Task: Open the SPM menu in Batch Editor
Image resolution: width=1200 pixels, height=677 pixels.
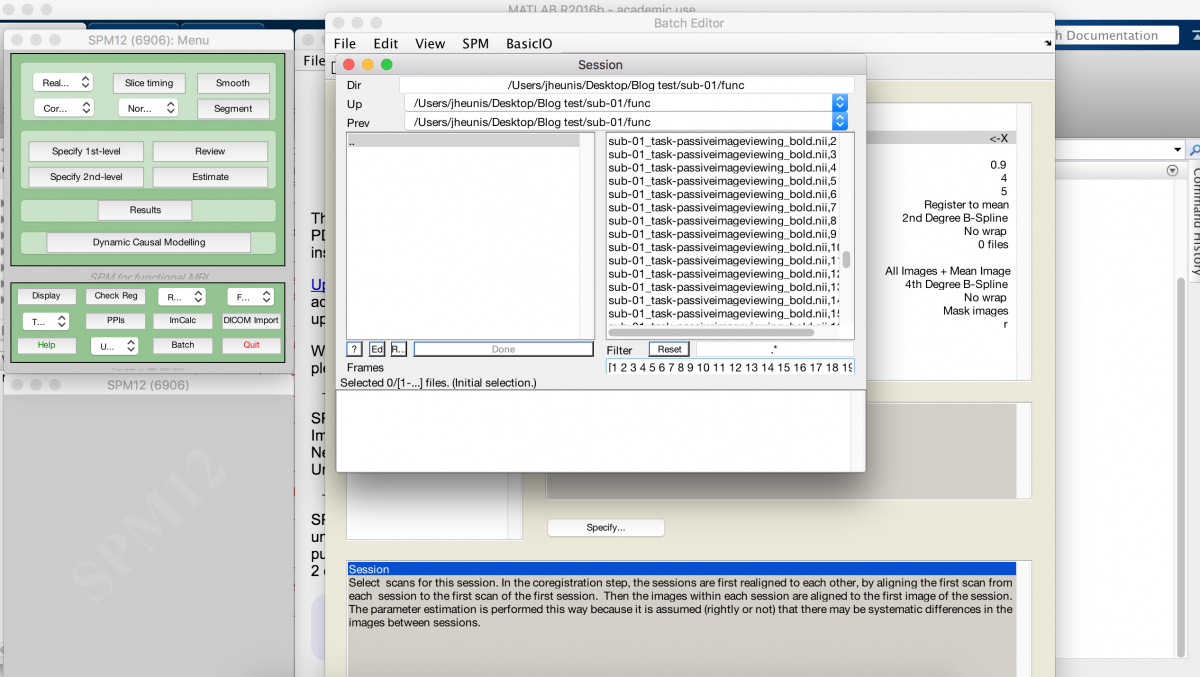Action: click(475, 43)
